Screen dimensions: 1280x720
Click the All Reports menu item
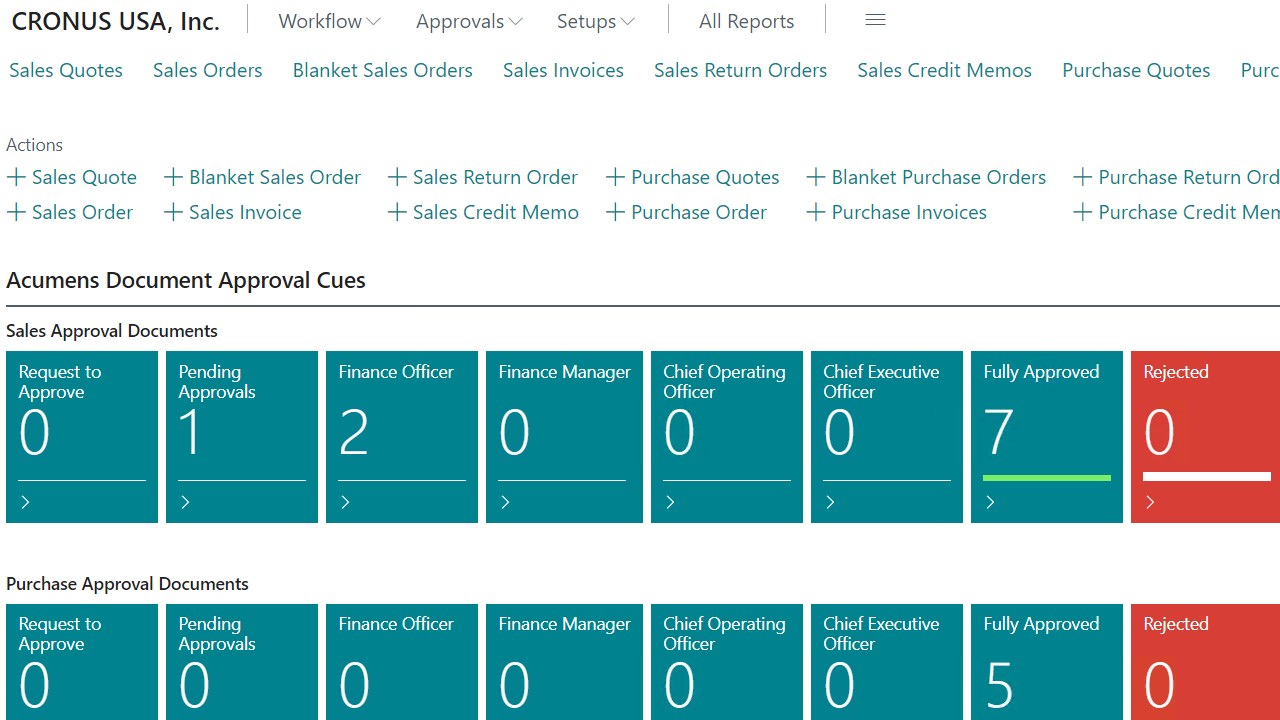746,20
